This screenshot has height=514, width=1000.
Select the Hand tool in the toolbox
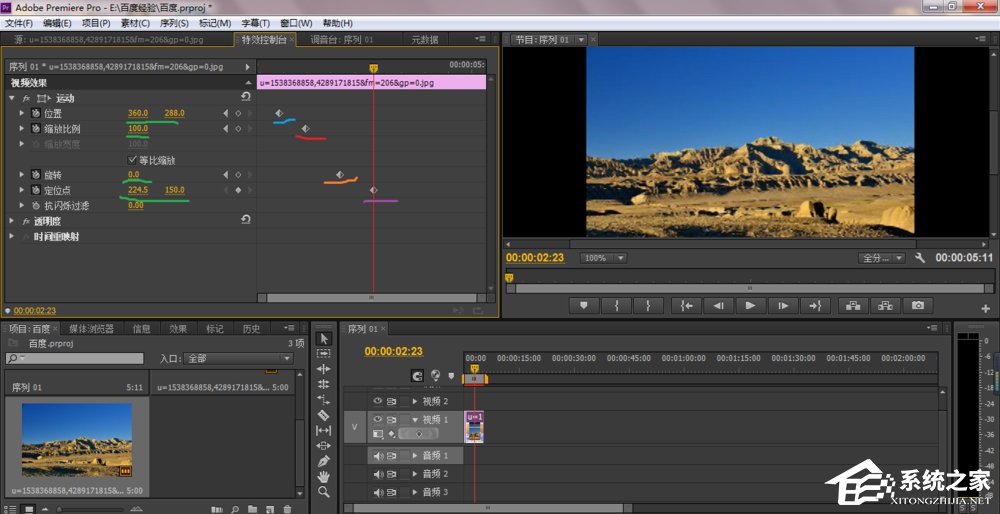click(323, 476)
